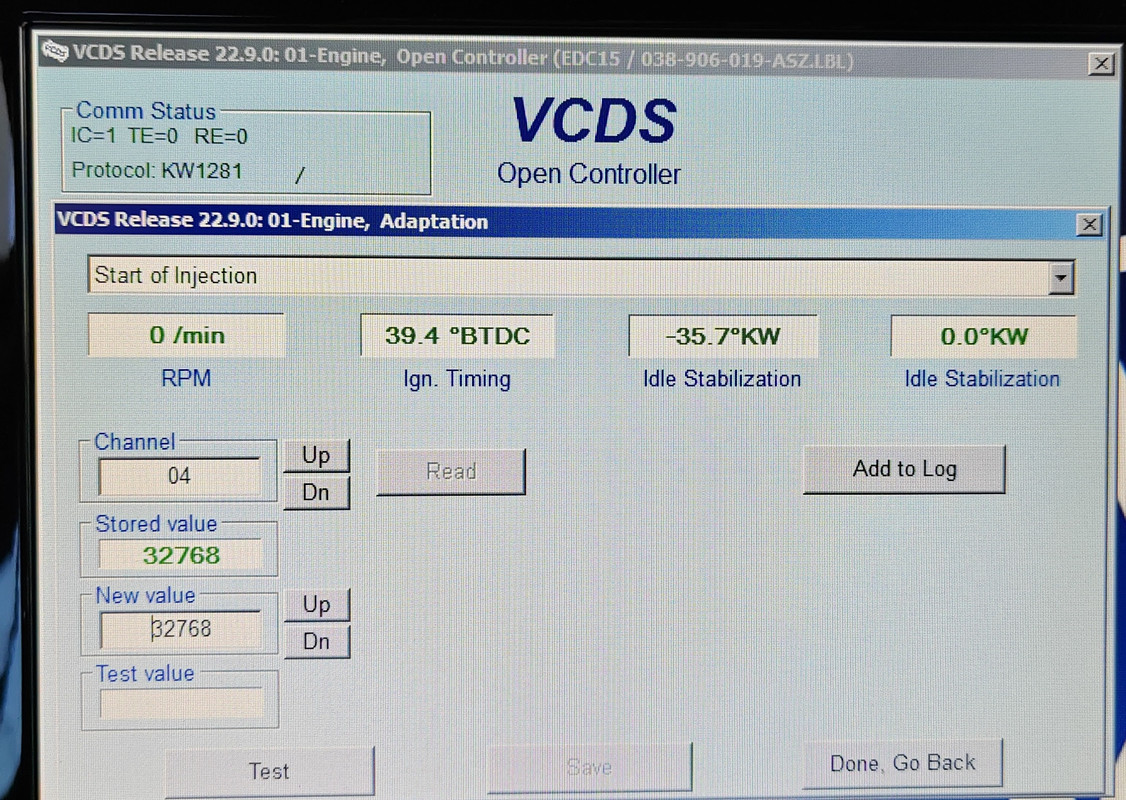Click the Stored value field showing 32768
The height and width of the screenshot is (800, 1126).
point(181,555)
